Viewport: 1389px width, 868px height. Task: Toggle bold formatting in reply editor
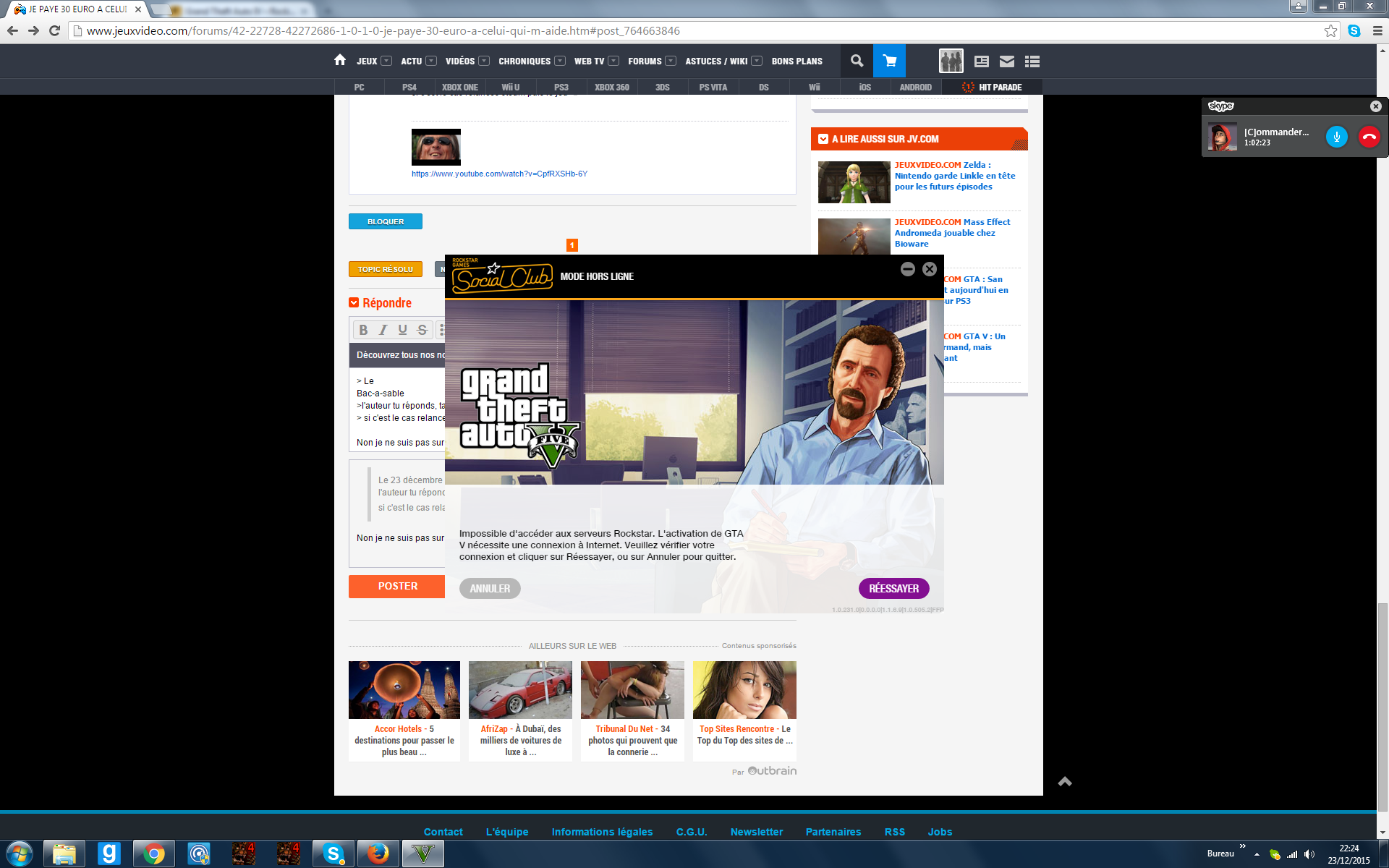point(363,330)
